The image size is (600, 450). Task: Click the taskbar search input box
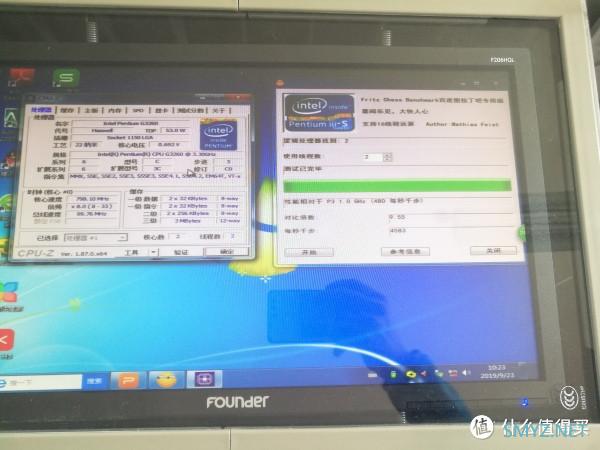tap(41, 382)
